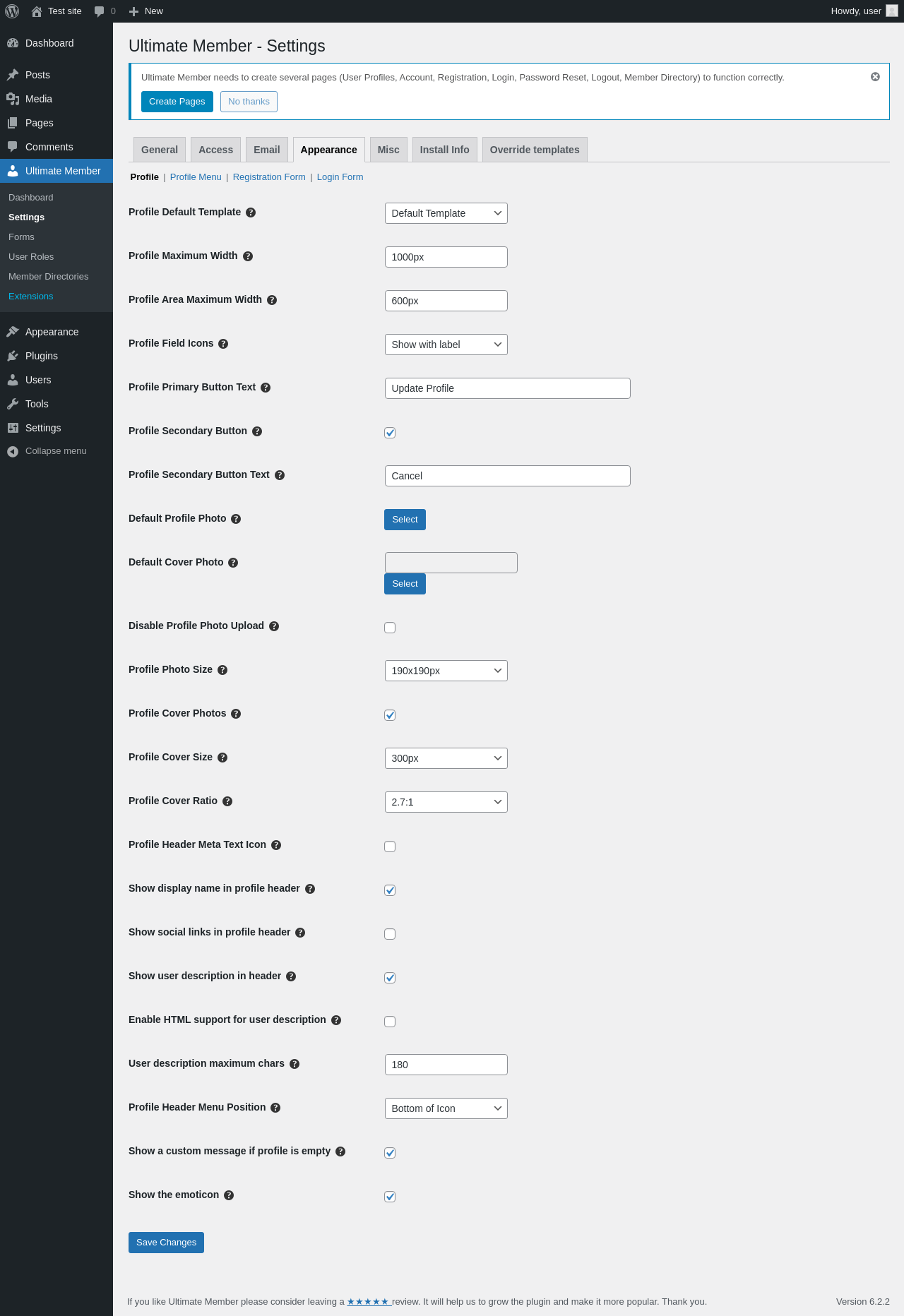Switch to the Misc tab
The width and height of the screenshot is (904, 1316).
[388, 150]
